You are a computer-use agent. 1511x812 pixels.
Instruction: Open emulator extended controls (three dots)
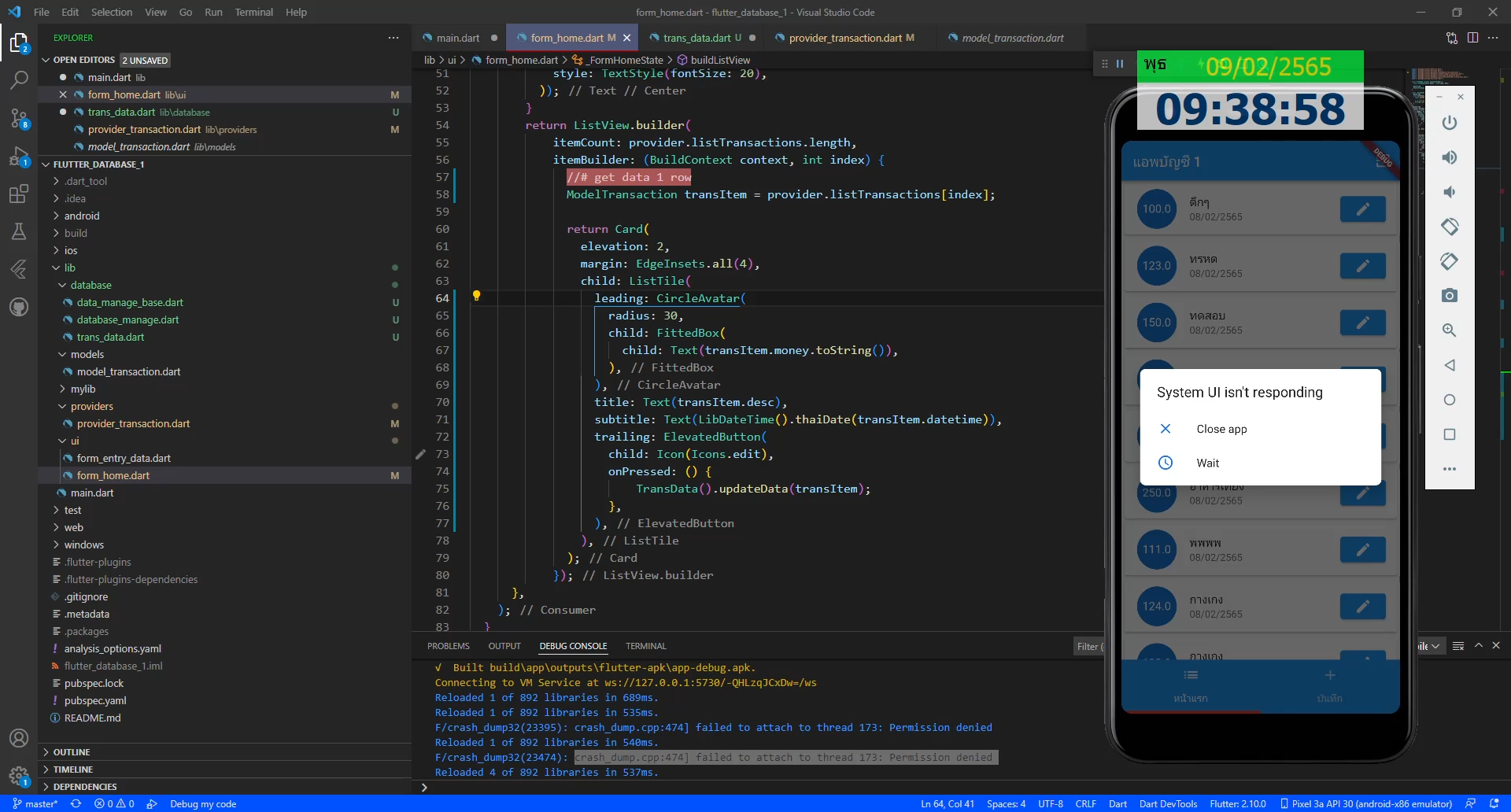click(x=1449, y=469)
